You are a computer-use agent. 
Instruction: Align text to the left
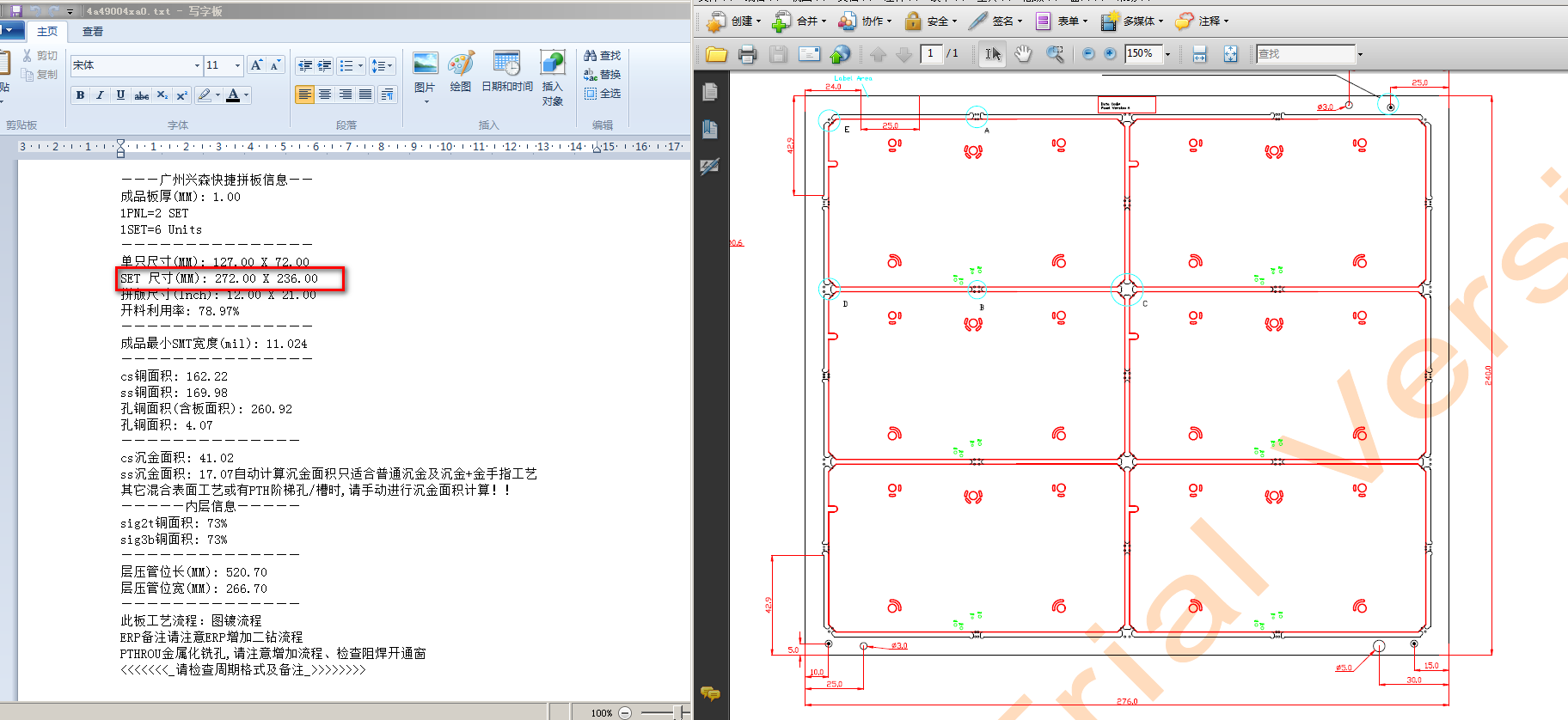pos(304,95)
